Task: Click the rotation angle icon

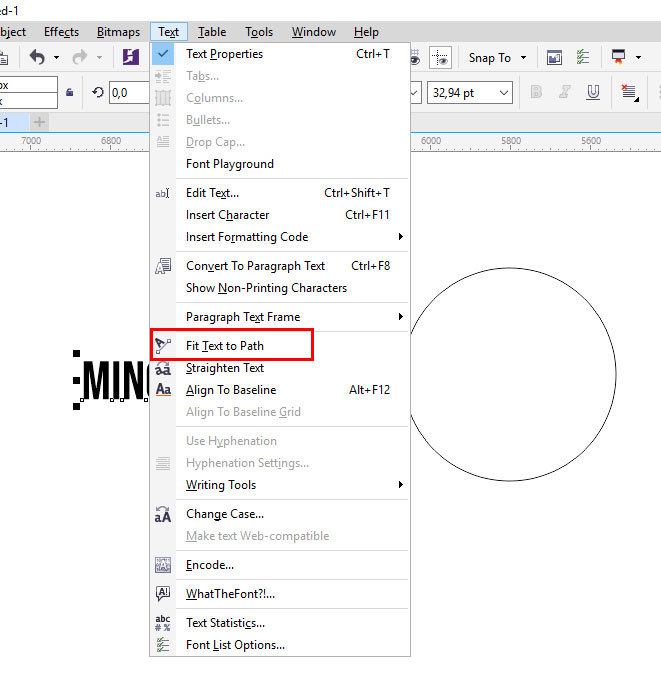Action: point(98,92)
